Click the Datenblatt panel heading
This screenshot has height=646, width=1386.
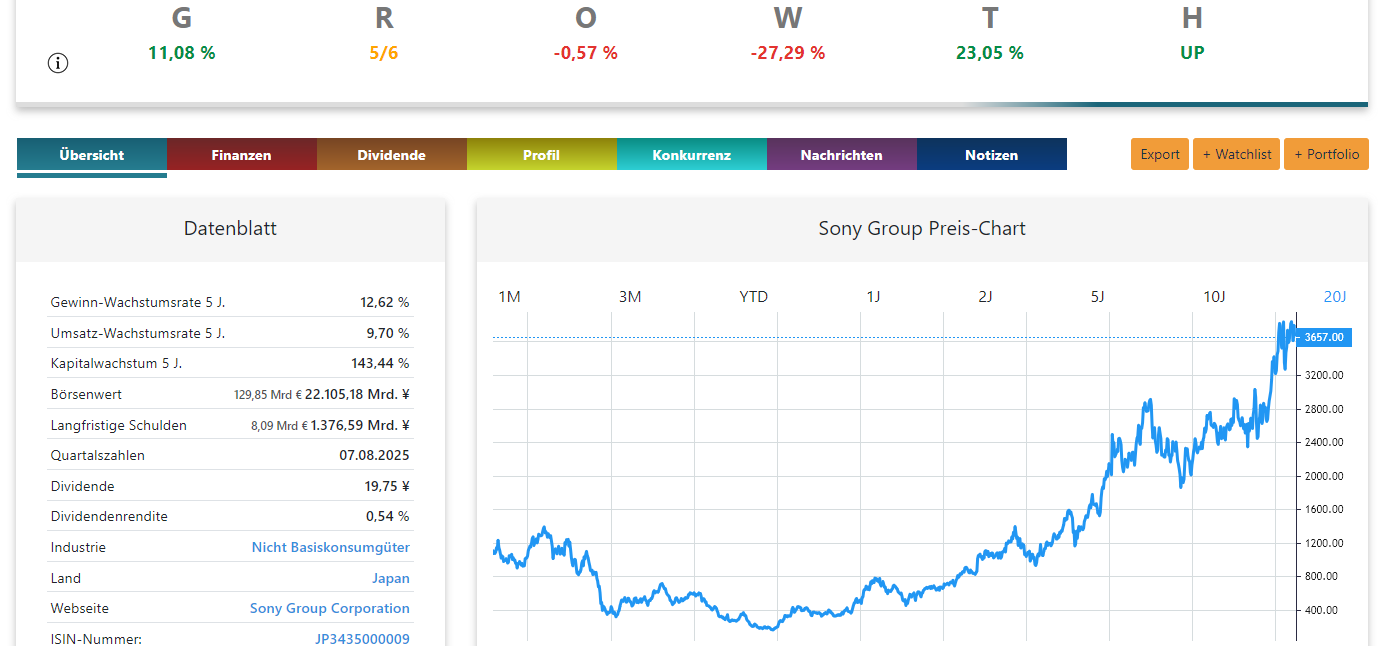pyautogui.click(x=230, y=228)
